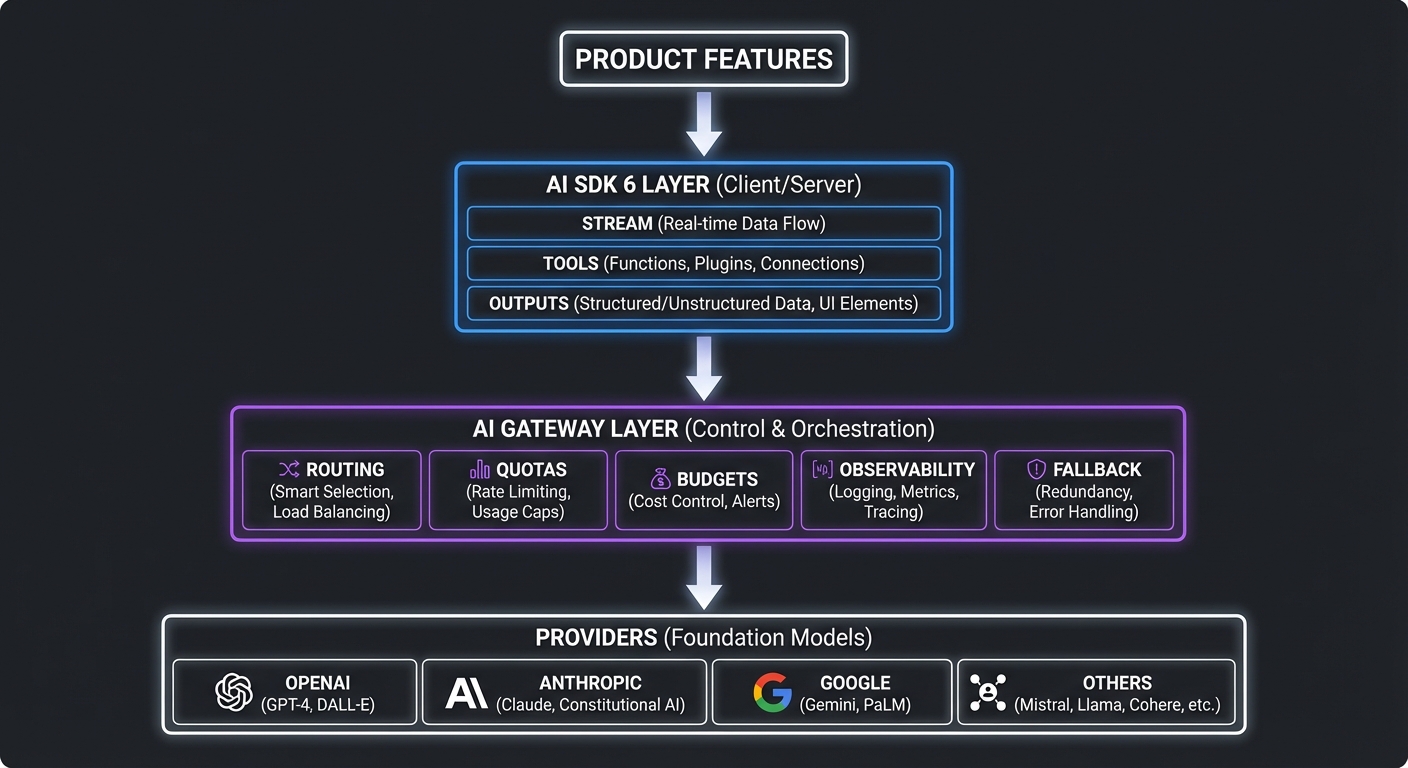Click the Routing smart selection card
1408x768 pixels.
331,490
